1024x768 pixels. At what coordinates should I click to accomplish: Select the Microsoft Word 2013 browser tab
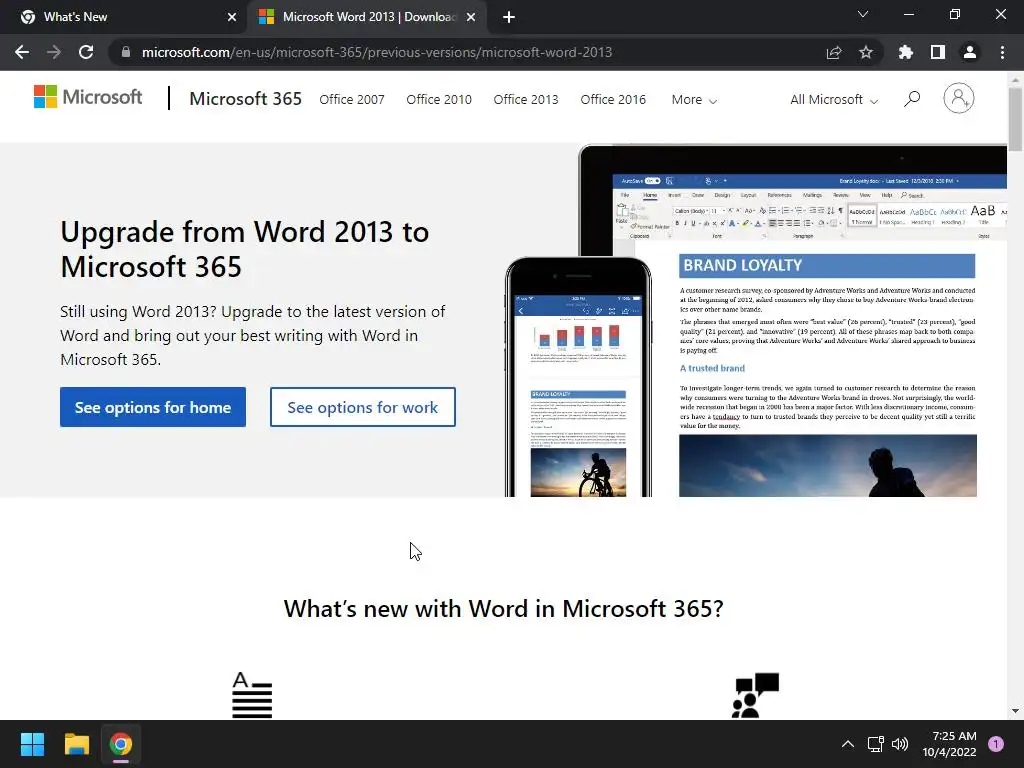click(367, 17)
